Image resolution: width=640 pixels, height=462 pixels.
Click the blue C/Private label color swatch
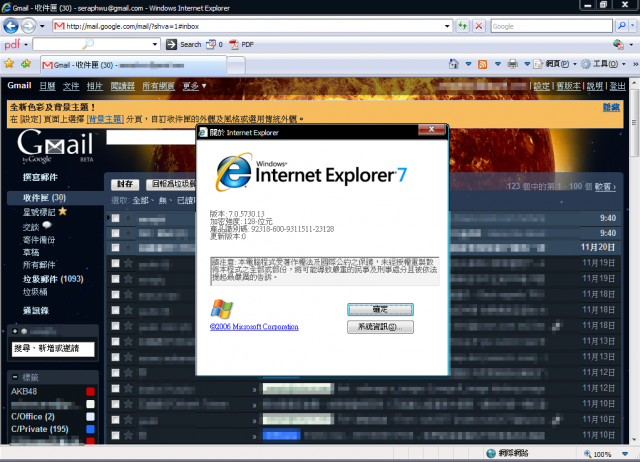[x=91, y=429]
